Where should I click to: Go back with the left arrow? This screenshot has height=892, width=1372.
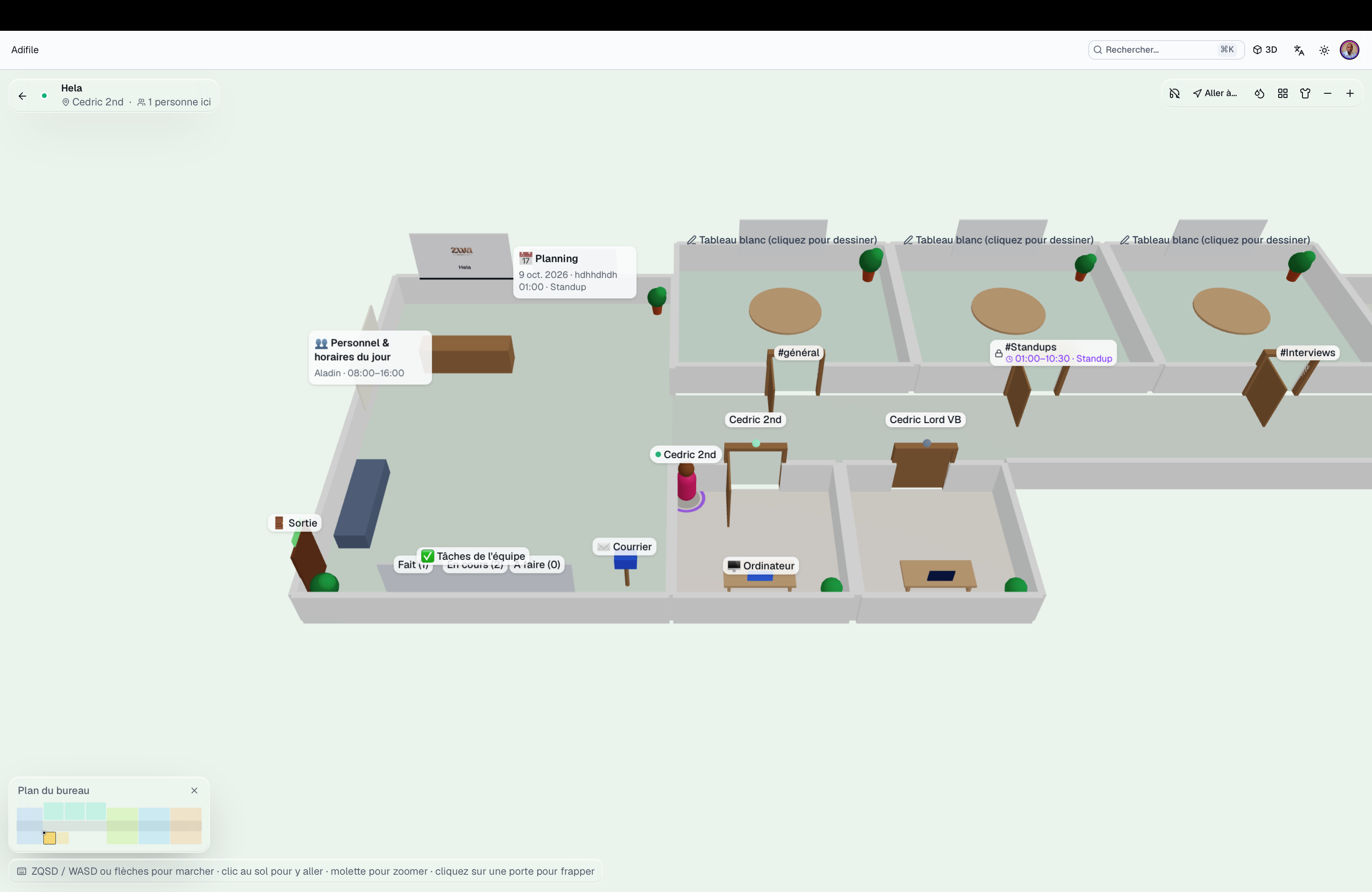[x=22, y=96]
